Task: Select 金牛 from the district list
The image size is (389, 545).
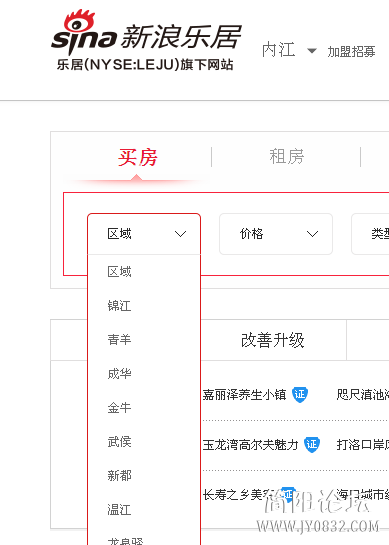Action: pos(120,408)
